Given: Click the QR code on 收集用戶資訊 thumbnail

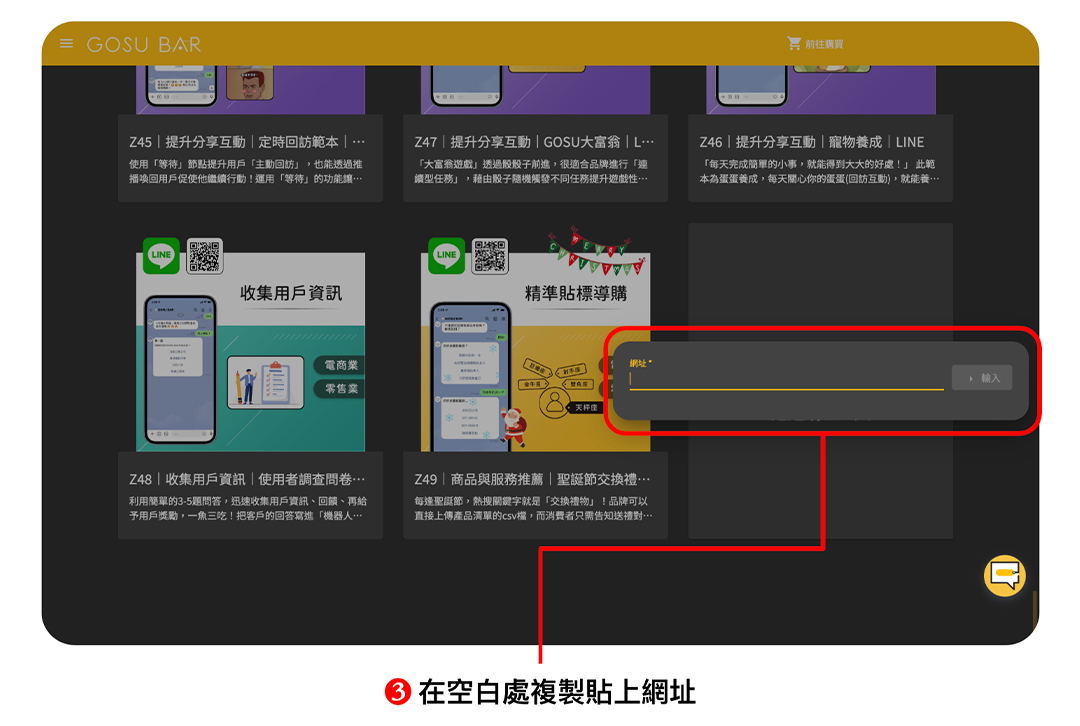Looking at the screenshot, I should [x=205, y=256].
